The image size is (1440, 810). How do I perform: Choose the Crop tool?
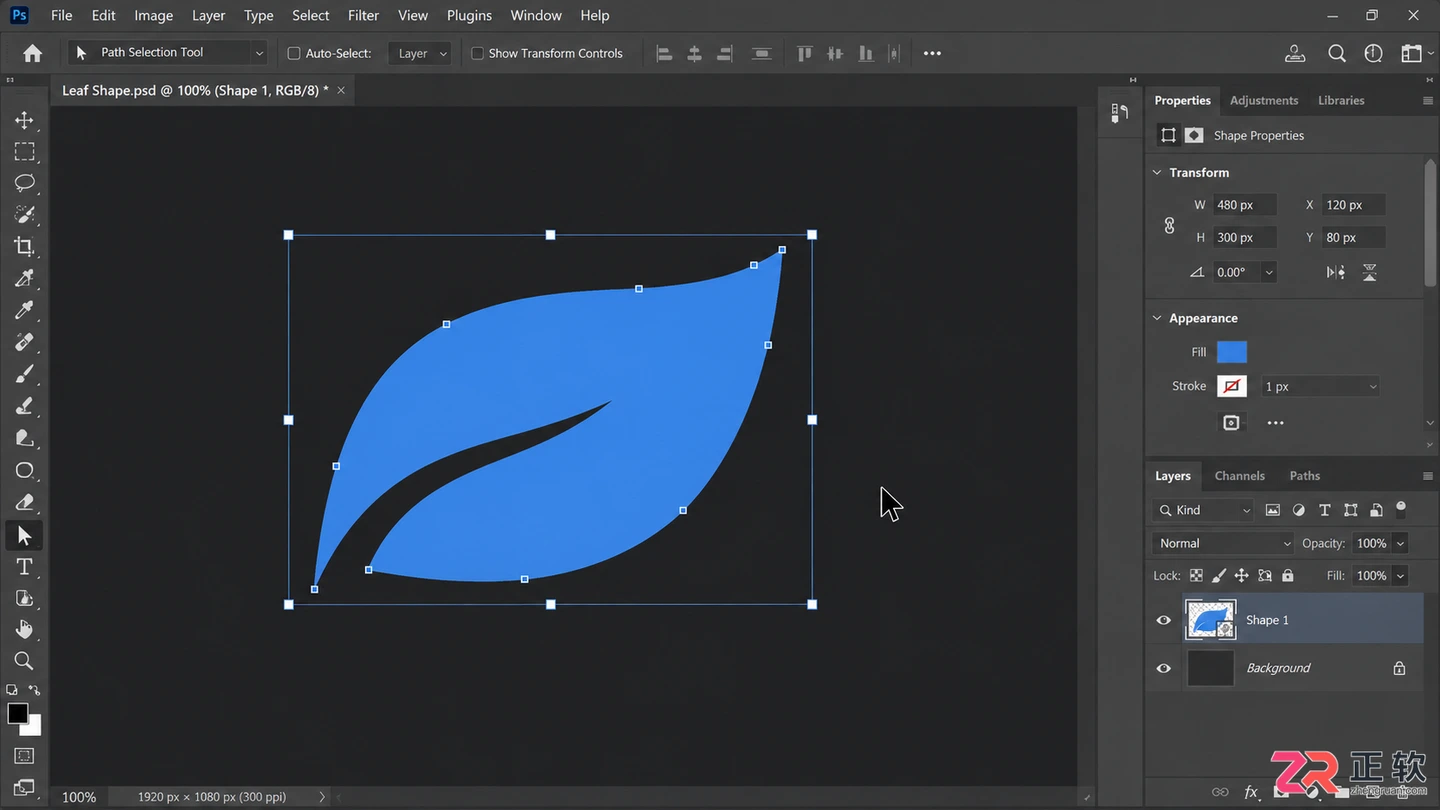tap(24, 246)
